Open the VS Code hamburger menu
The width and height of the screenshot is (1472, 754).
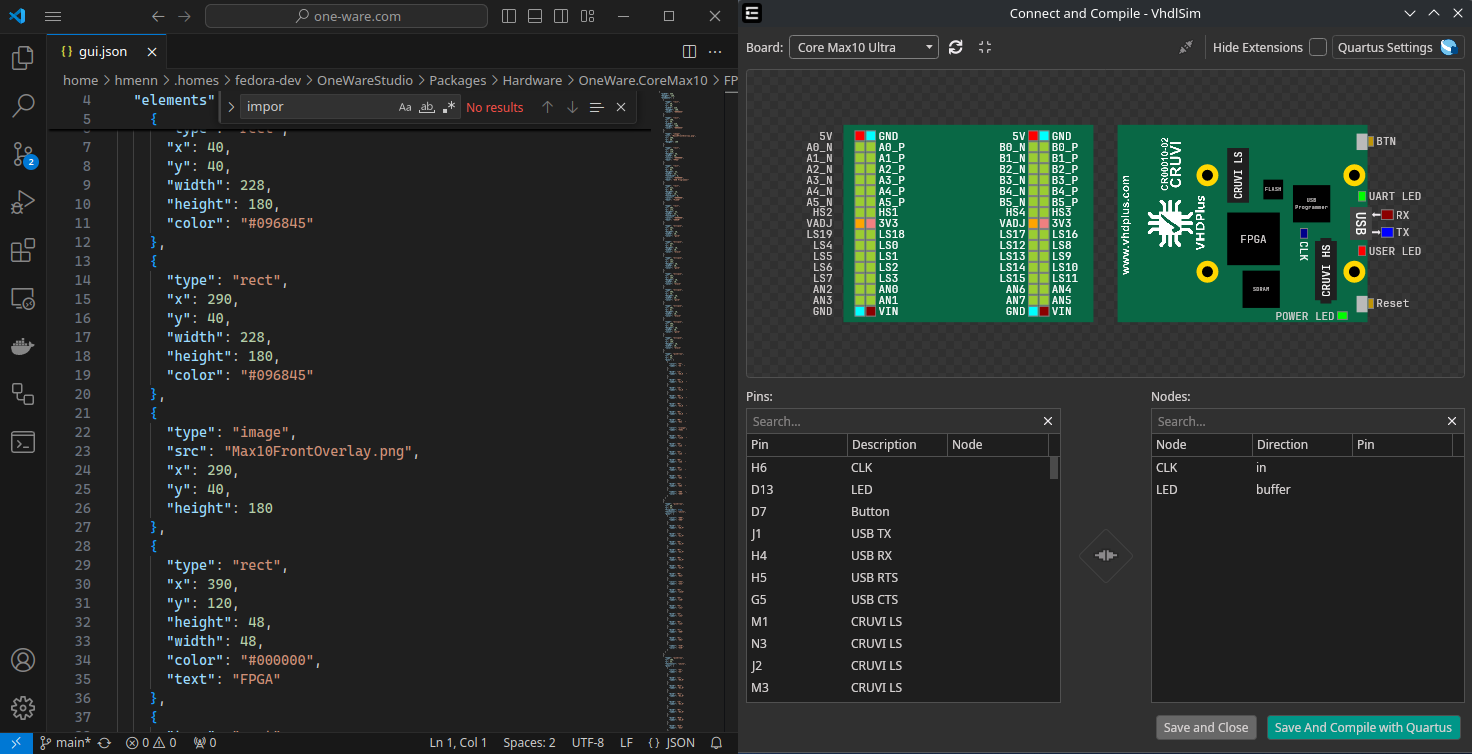[53, 17]
